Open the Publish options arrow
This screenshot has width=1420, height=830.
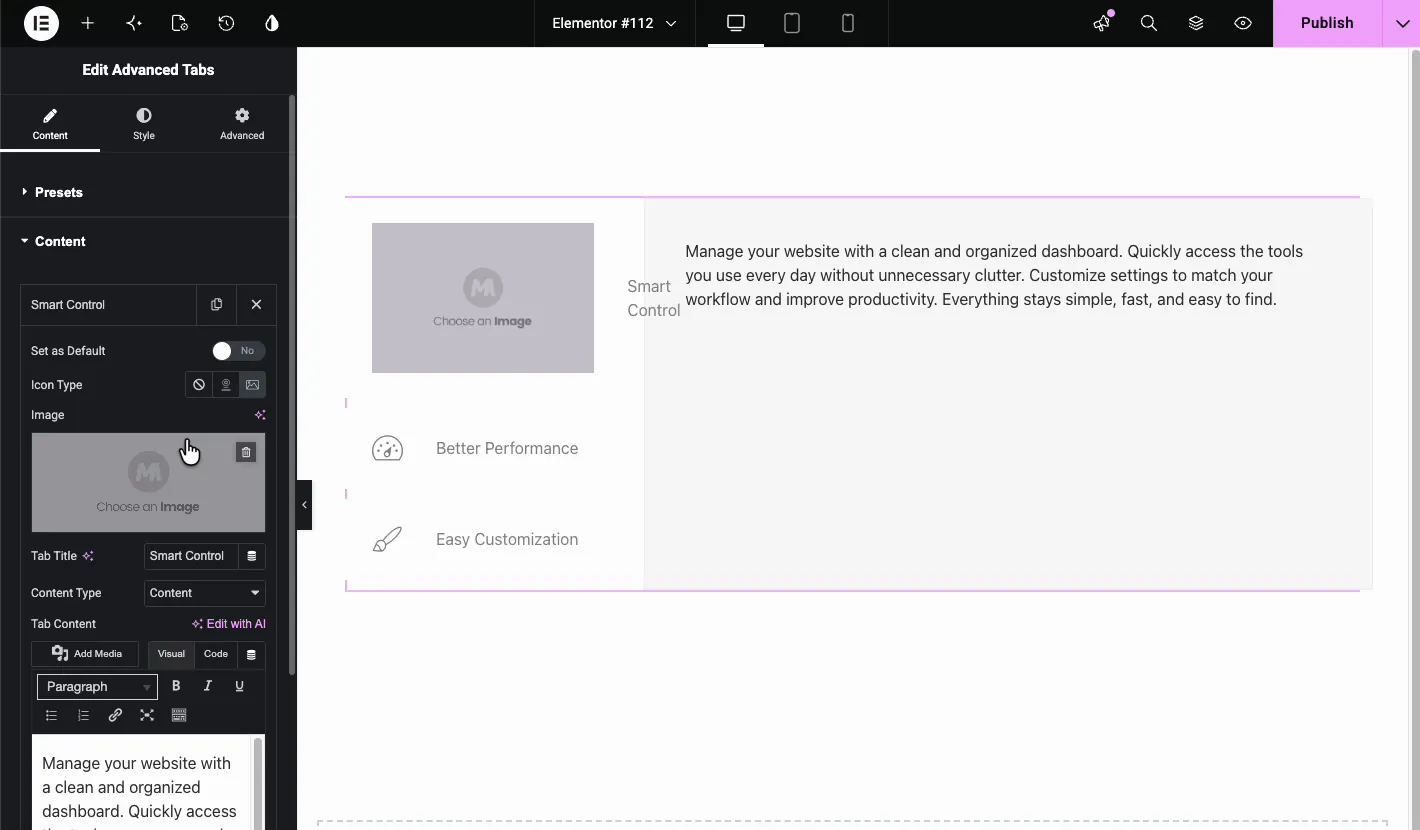(x=1401, y=23)
